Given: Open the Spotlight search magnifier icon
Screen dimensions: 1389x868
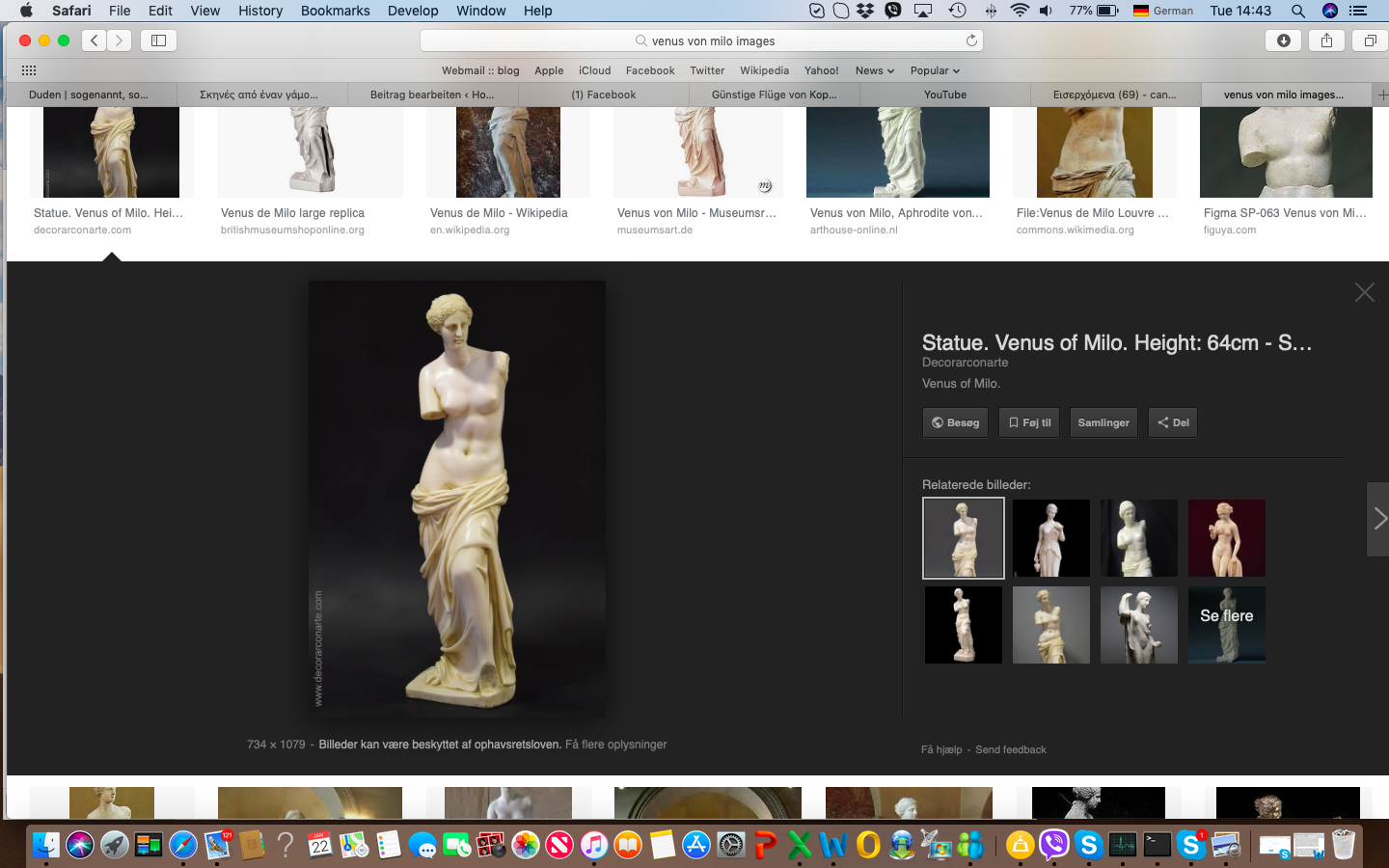Looking at the screenshot, I should coord(1298,11).
